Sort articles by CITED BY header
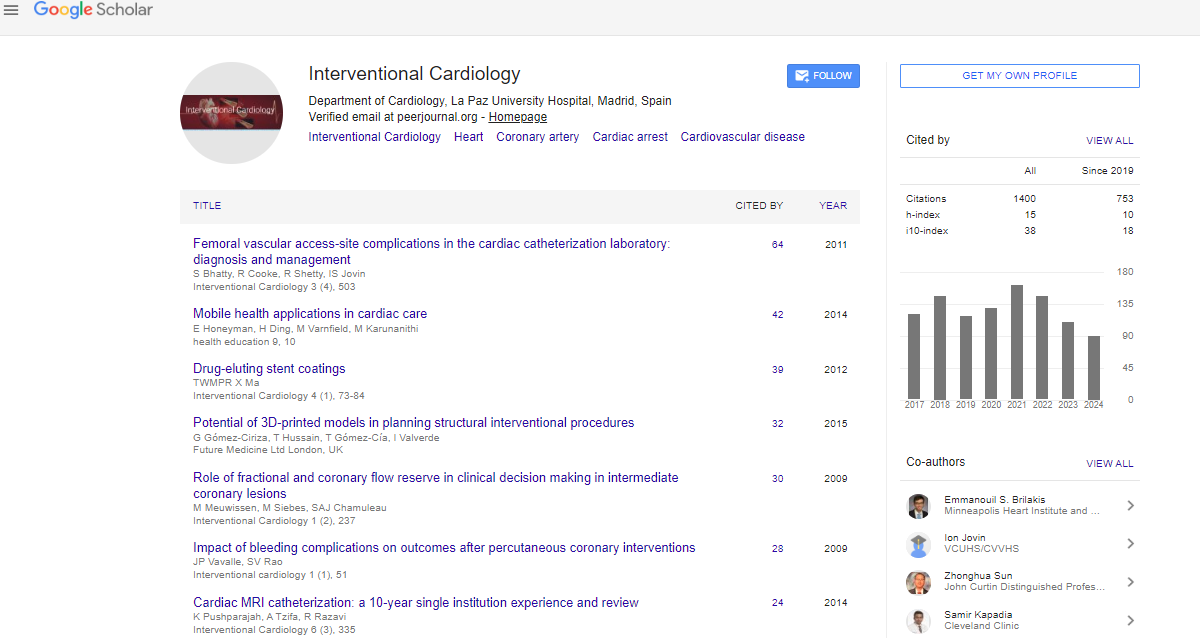 pos(759,206)
